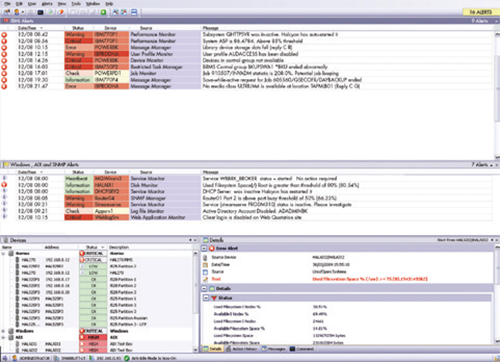The height and width of the screenshot is (362, 500).
Task: Click the Date/Time calendar icon in Details
Action: [205, 265]
